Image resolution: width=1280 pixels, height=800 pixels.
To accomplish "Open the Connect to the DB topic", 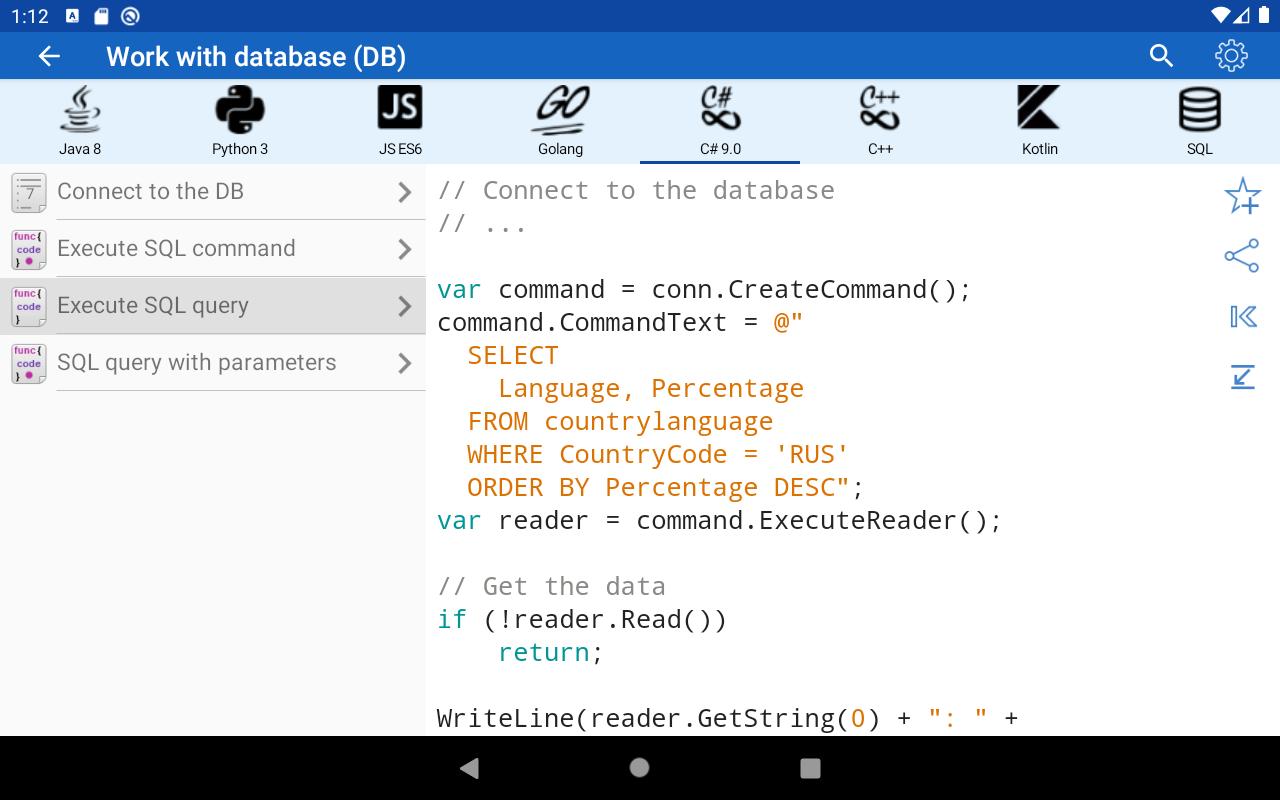I will point(213,192).
